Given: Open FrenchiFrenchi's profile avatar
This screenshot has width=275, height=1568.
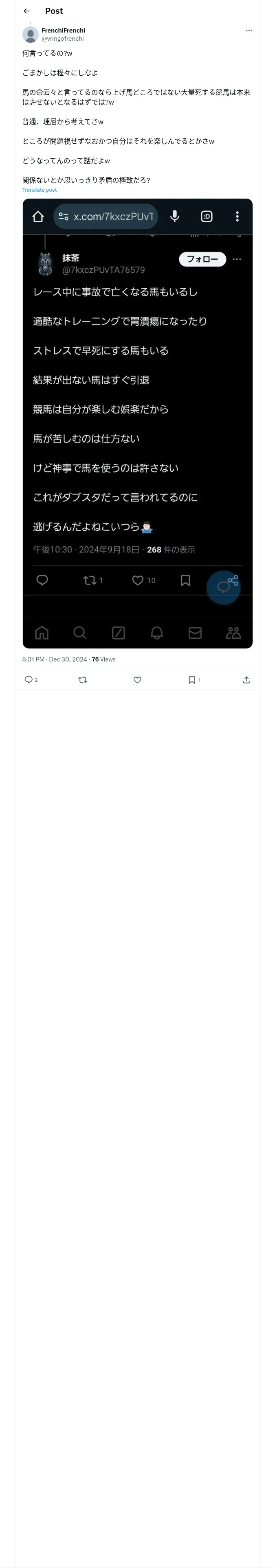Looking at the screenshot, I should pyautogui.click(x=31, y=35).
